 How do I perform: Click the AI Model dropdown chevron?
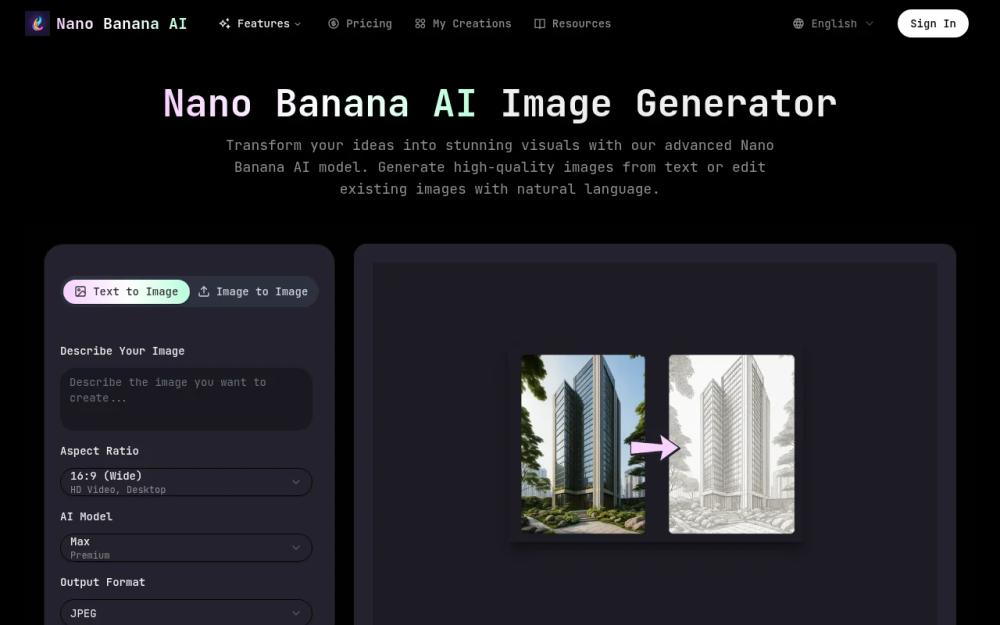(296, 548)
